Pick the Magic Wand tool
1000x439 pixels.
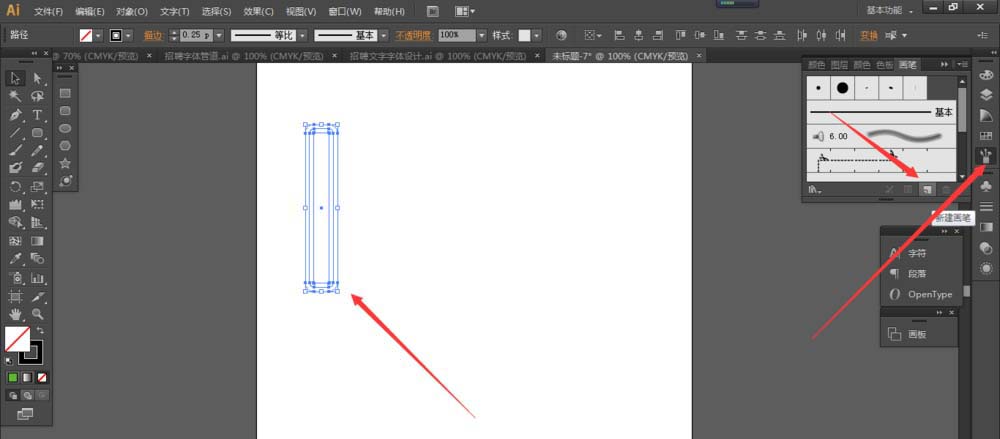(15, 97)
